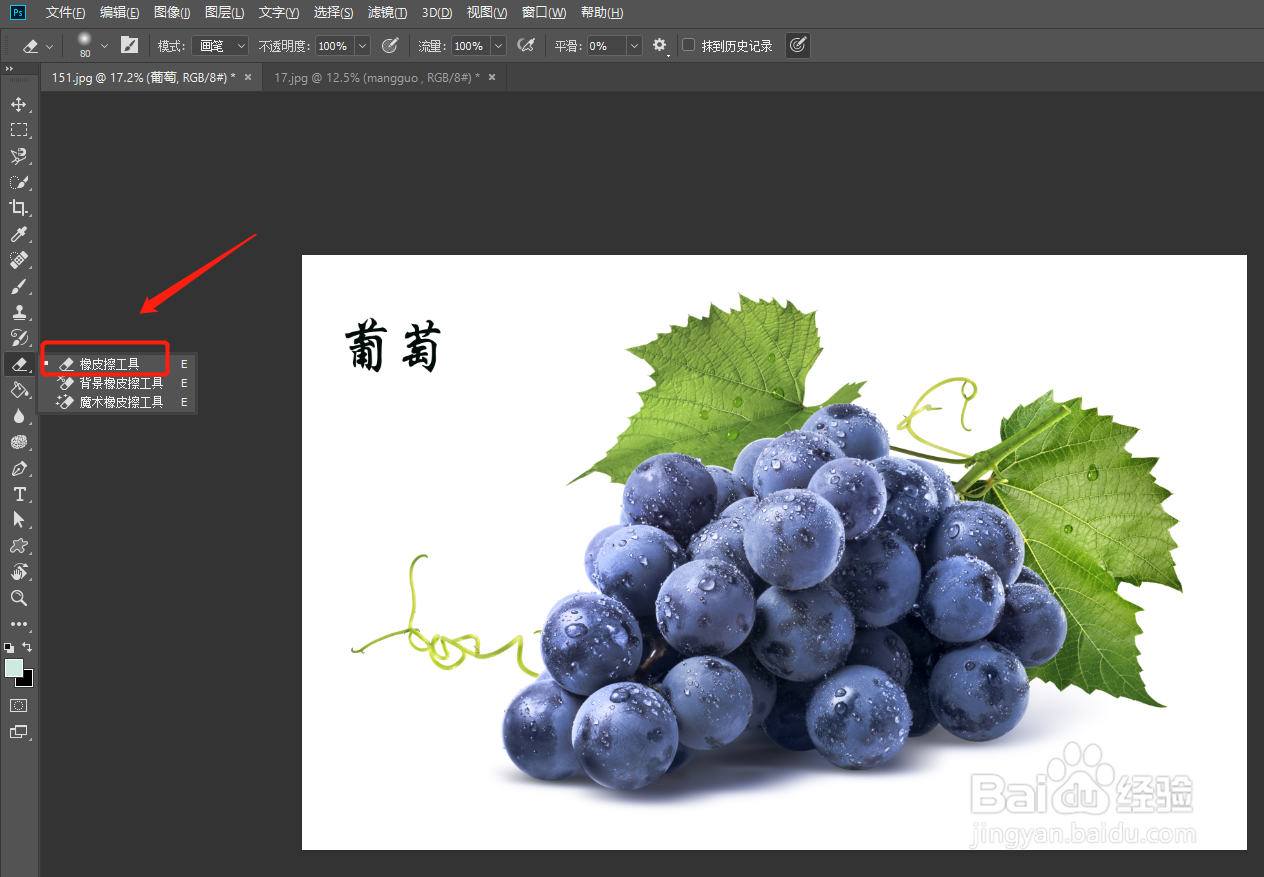
Task: Select the Clone Stamp tool
Action: [18, 312]
